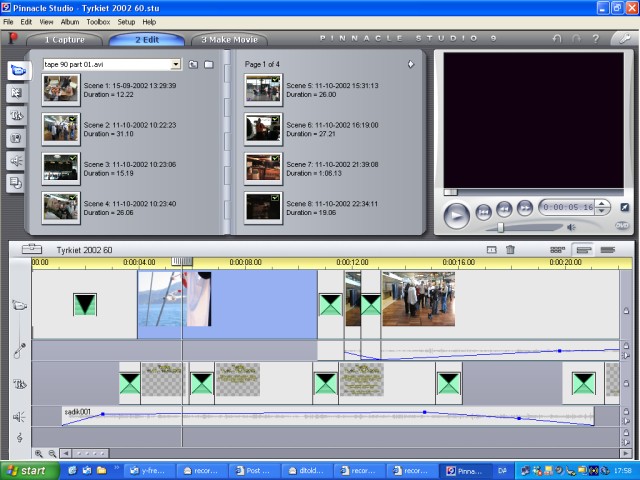Click the redo arrow icon
The height and width of the screenshot is (480, 640).
pyautogui.click(x=576, y=39)
